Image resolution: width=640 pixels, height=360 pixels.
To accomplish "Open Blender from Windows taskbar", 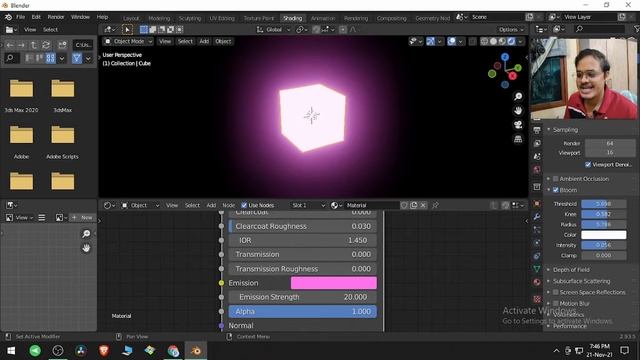I will coord(196,351).
